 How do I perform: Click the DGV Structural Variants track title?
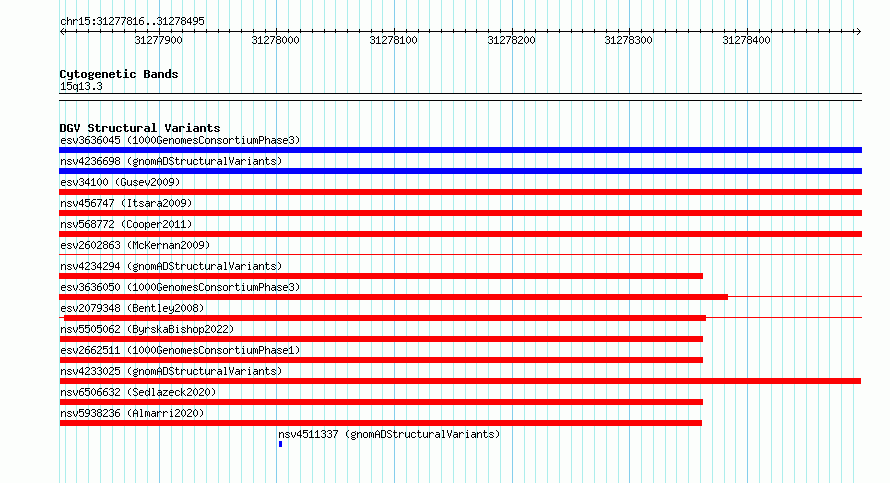tap(140, 128)
